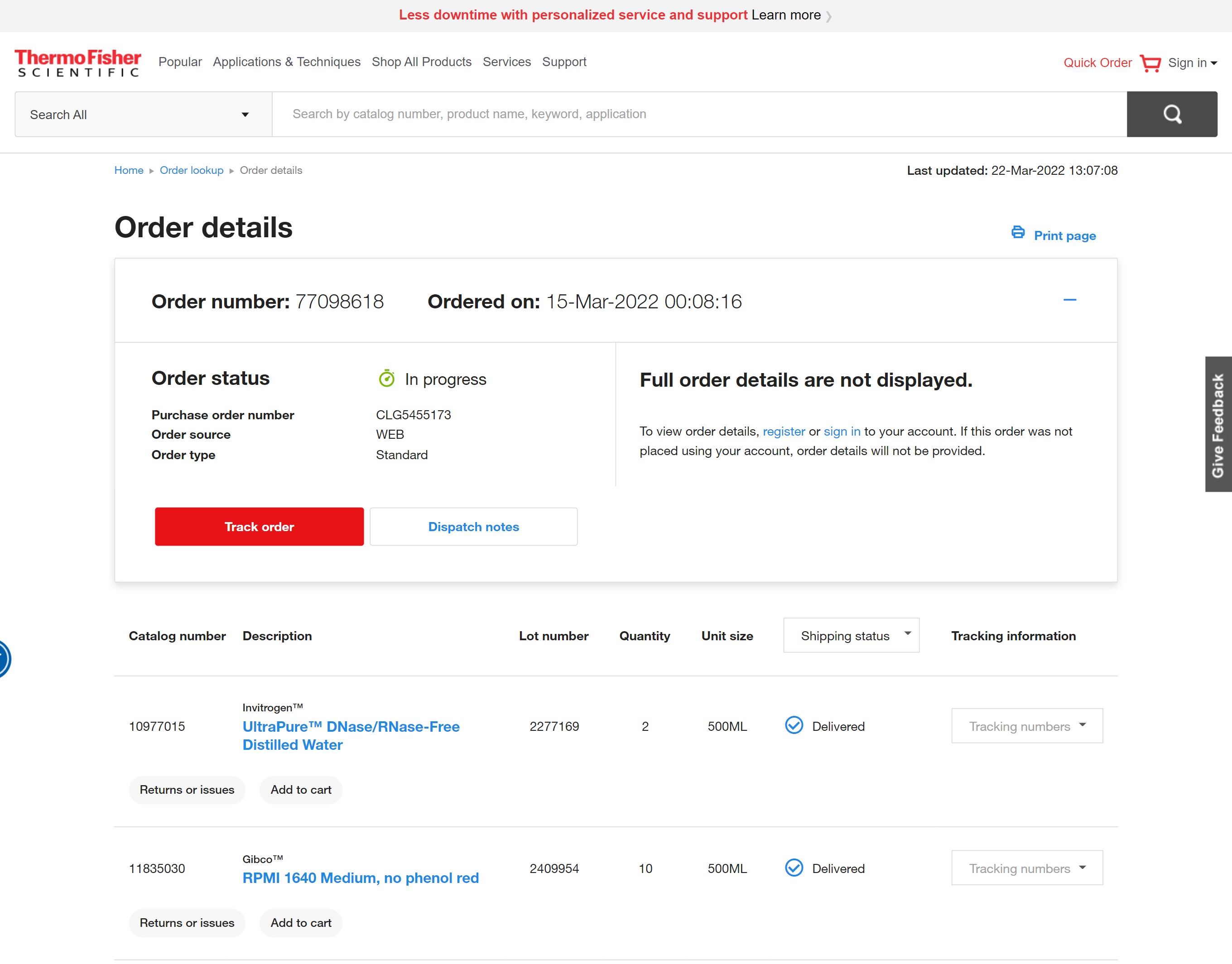The width and height of the screenshot is (1232, 964).
Task: Click the Quick Order link
Action: coord(1097,62)
